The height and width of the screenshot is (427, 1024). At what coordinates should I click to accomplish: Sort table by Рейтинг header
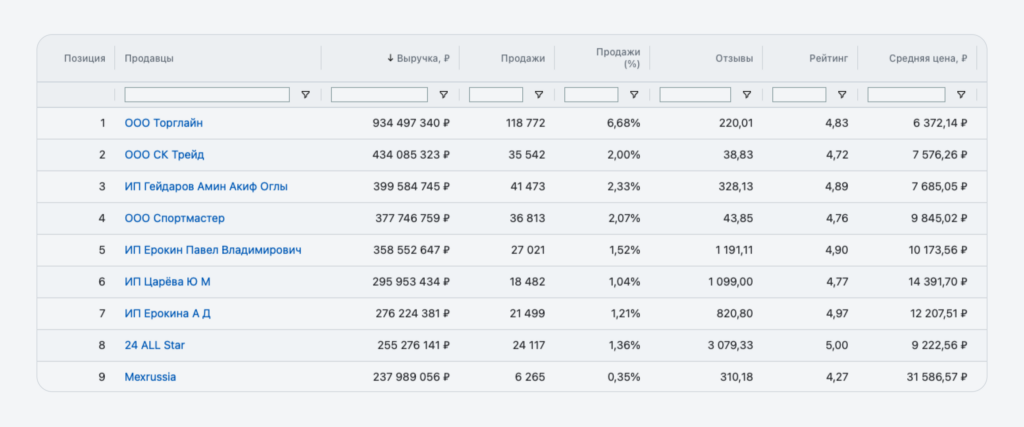click(x=828, y=58)
